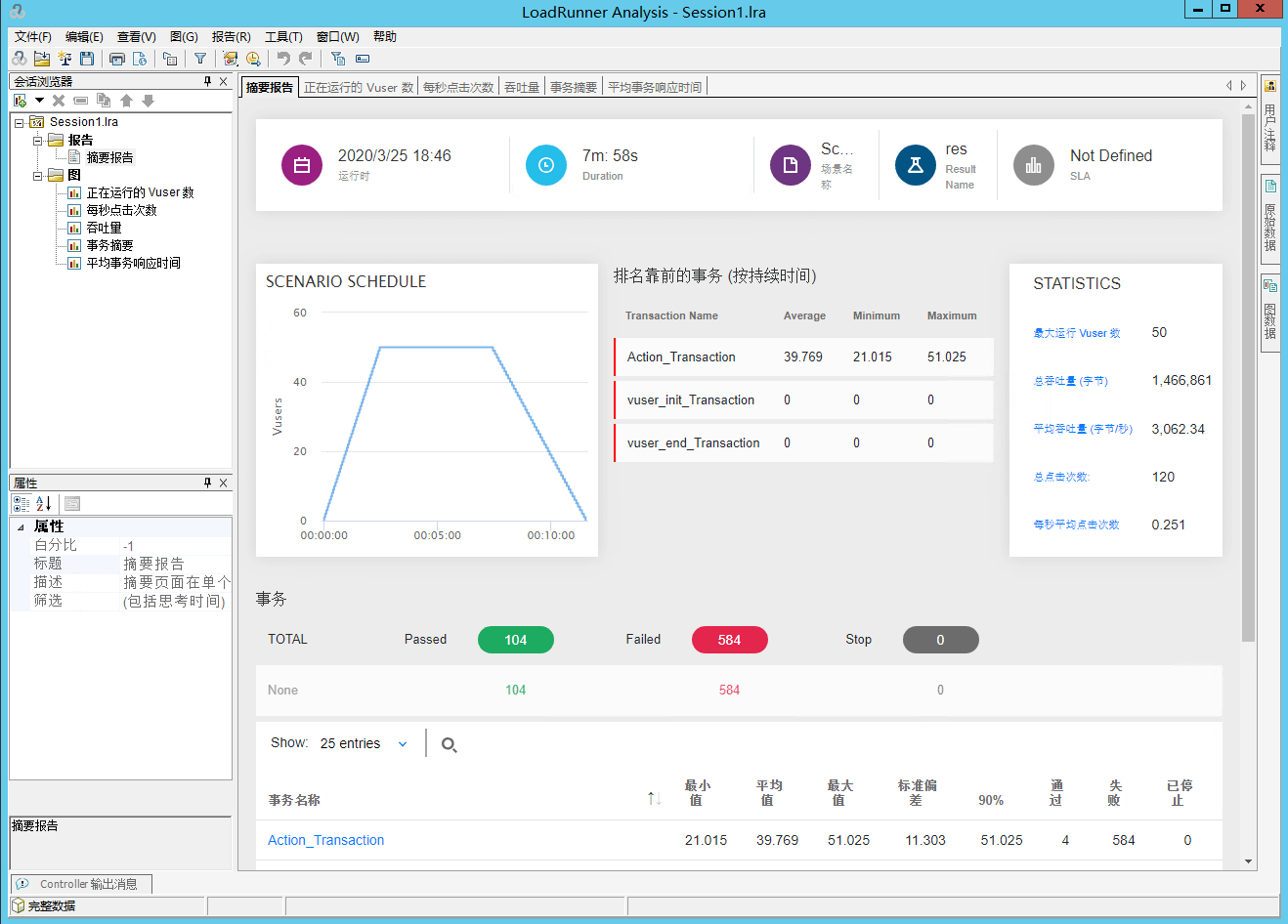The height and width of the screenshot is (924, 1288).
Task: Click the Undo arrow in the toolbar
Action: click(x=283, y=59)
